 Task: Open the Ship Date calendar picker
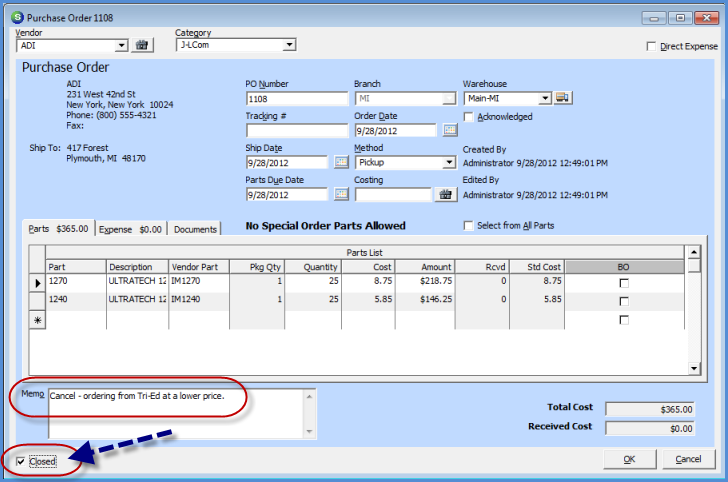click(x=341, y=162)
